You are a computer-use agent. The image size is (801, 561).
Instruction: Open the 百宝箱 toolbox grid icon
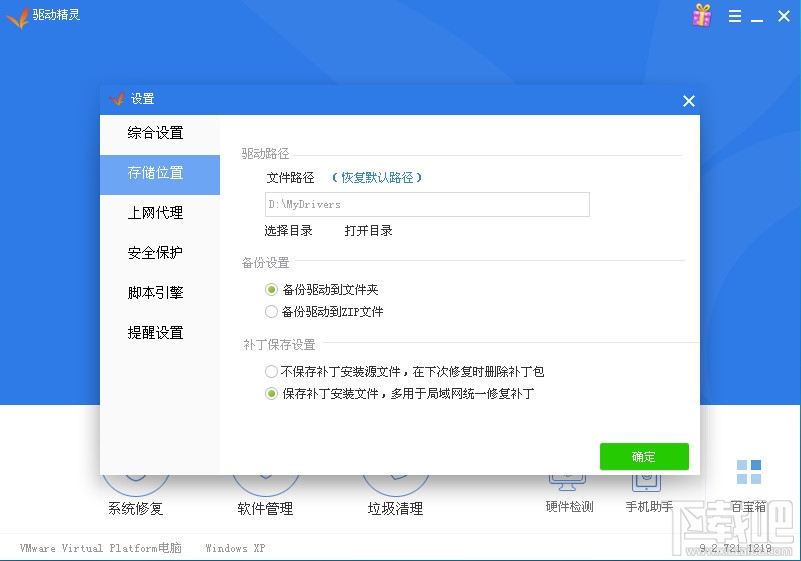tap(749, 472)
